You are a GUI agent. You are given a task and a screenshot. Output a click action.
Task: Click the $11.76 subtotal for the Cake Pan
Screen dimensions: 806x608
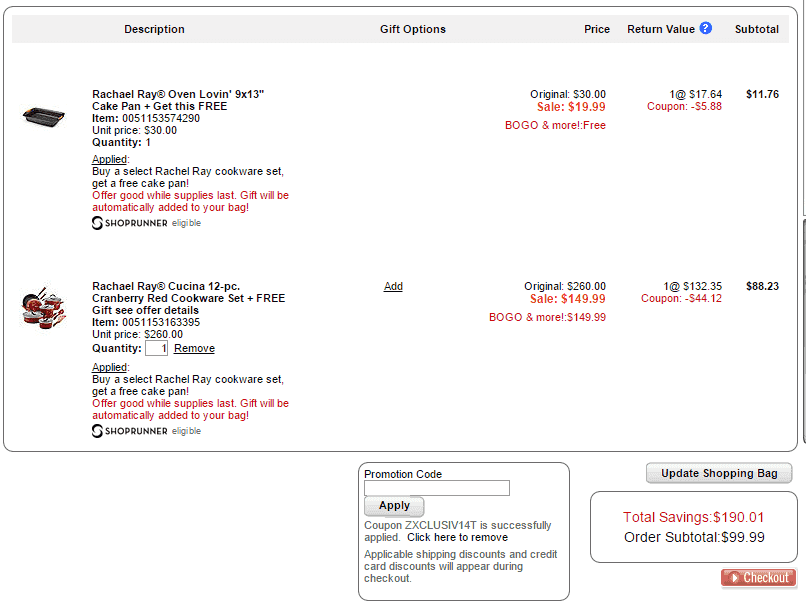(762, 94)
